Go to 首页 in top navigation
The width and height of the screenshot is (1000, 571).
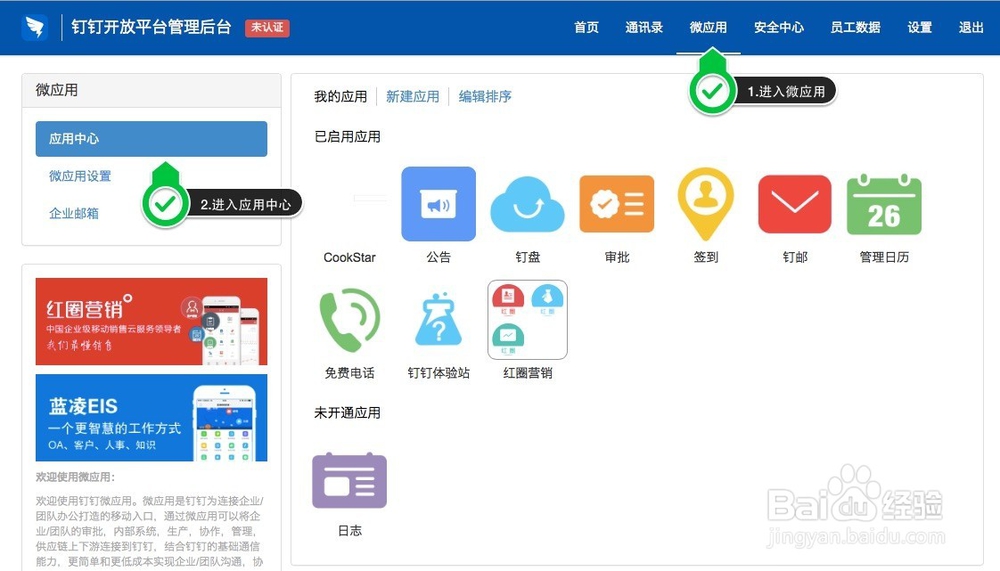point(586,27)
